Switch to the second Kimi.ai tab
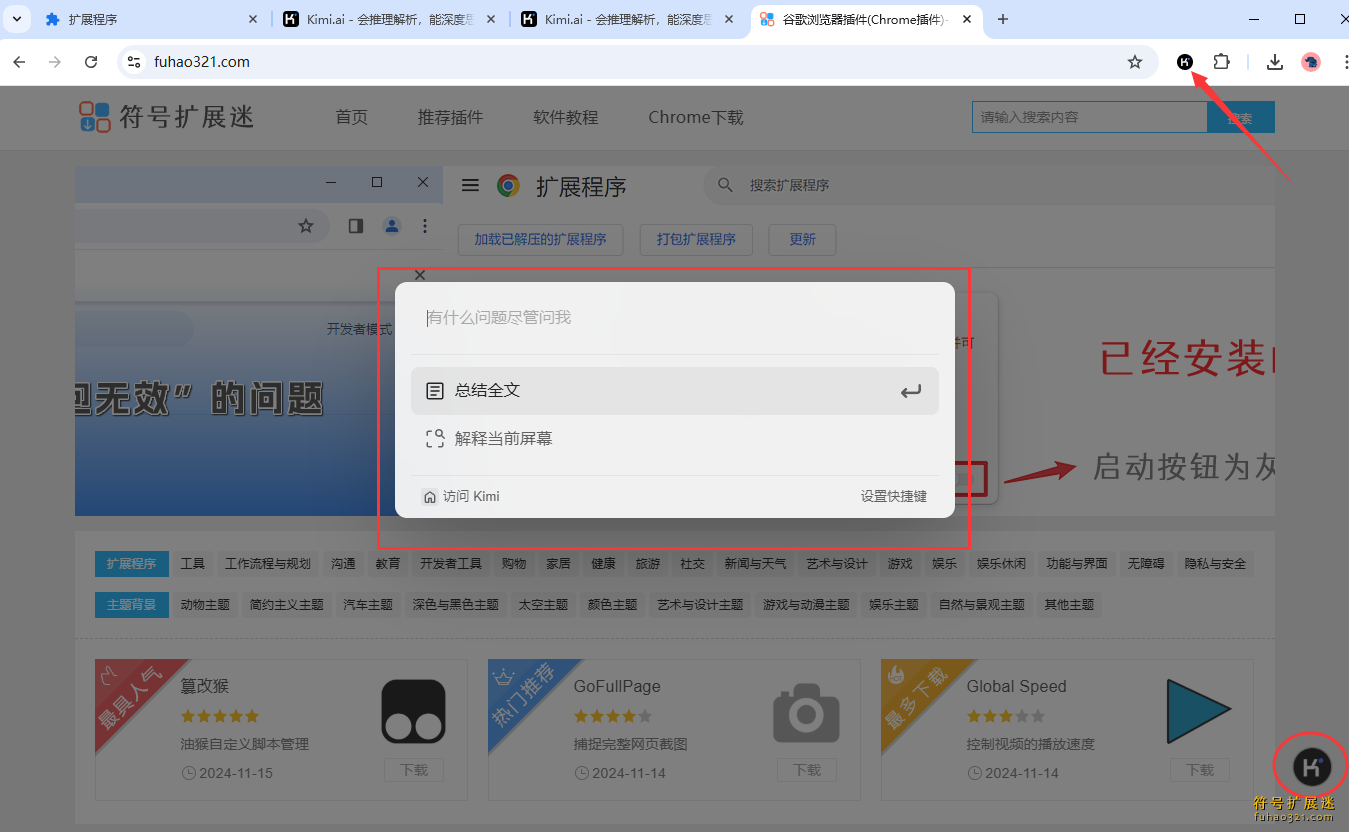The height and width of the screenshot is (832, 1349). (x=628, y=19)
